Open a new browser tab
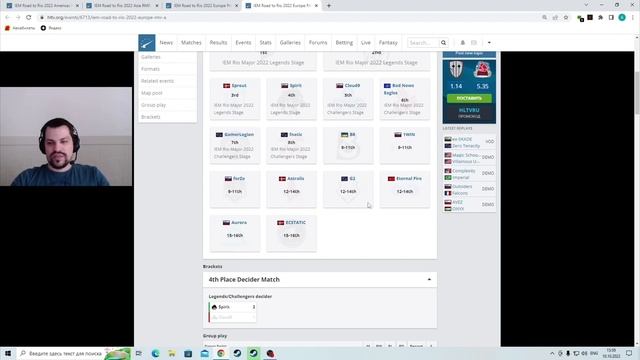 (x=329, y=6)
